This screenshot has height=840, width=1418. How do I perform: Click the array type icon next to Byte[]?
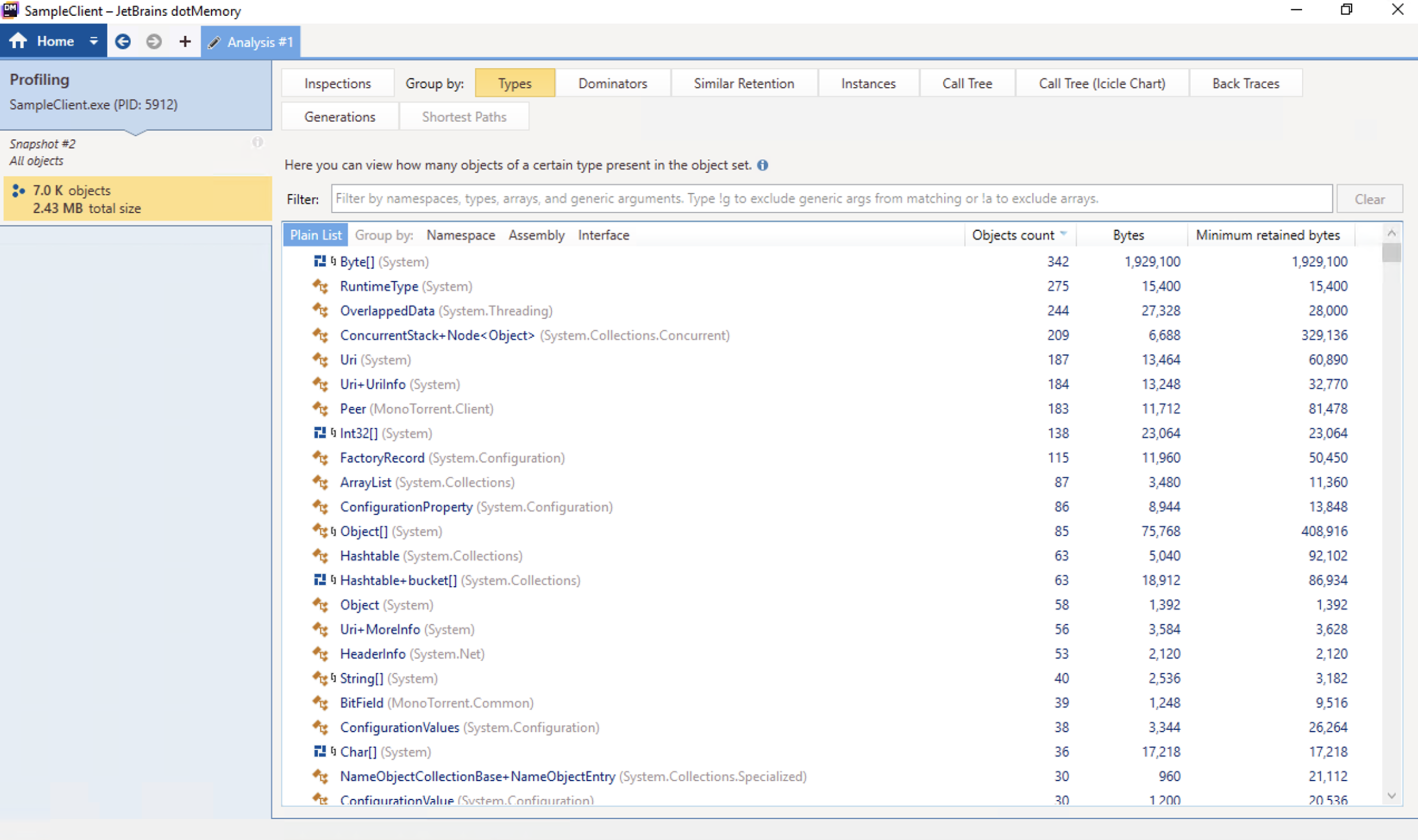tap(321, 261)
